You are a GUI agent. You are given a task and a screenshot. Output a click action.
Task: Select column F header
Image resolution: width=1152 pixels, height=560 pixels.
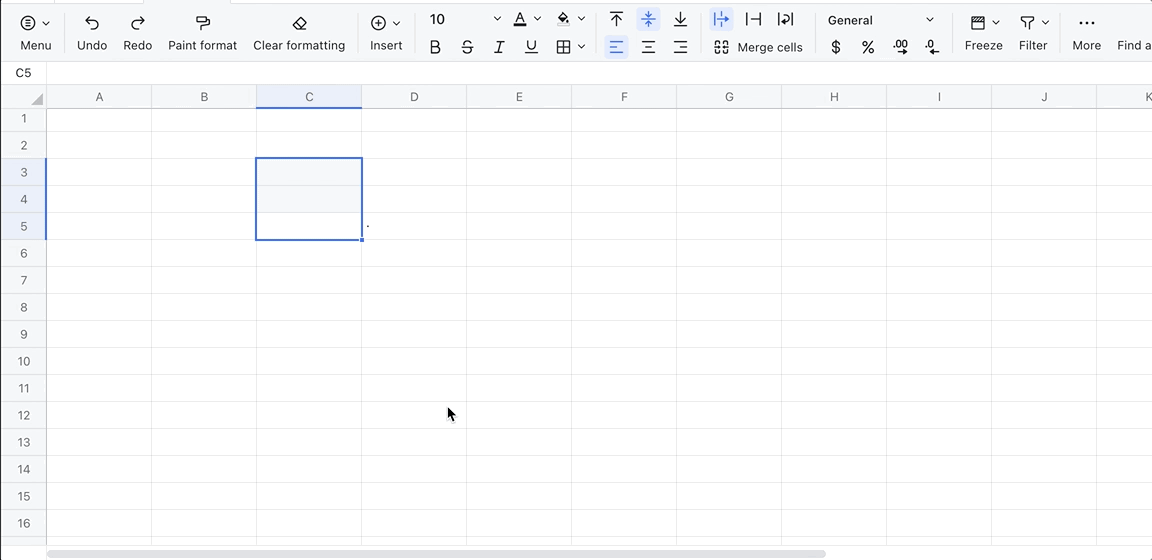click(624, 97)
